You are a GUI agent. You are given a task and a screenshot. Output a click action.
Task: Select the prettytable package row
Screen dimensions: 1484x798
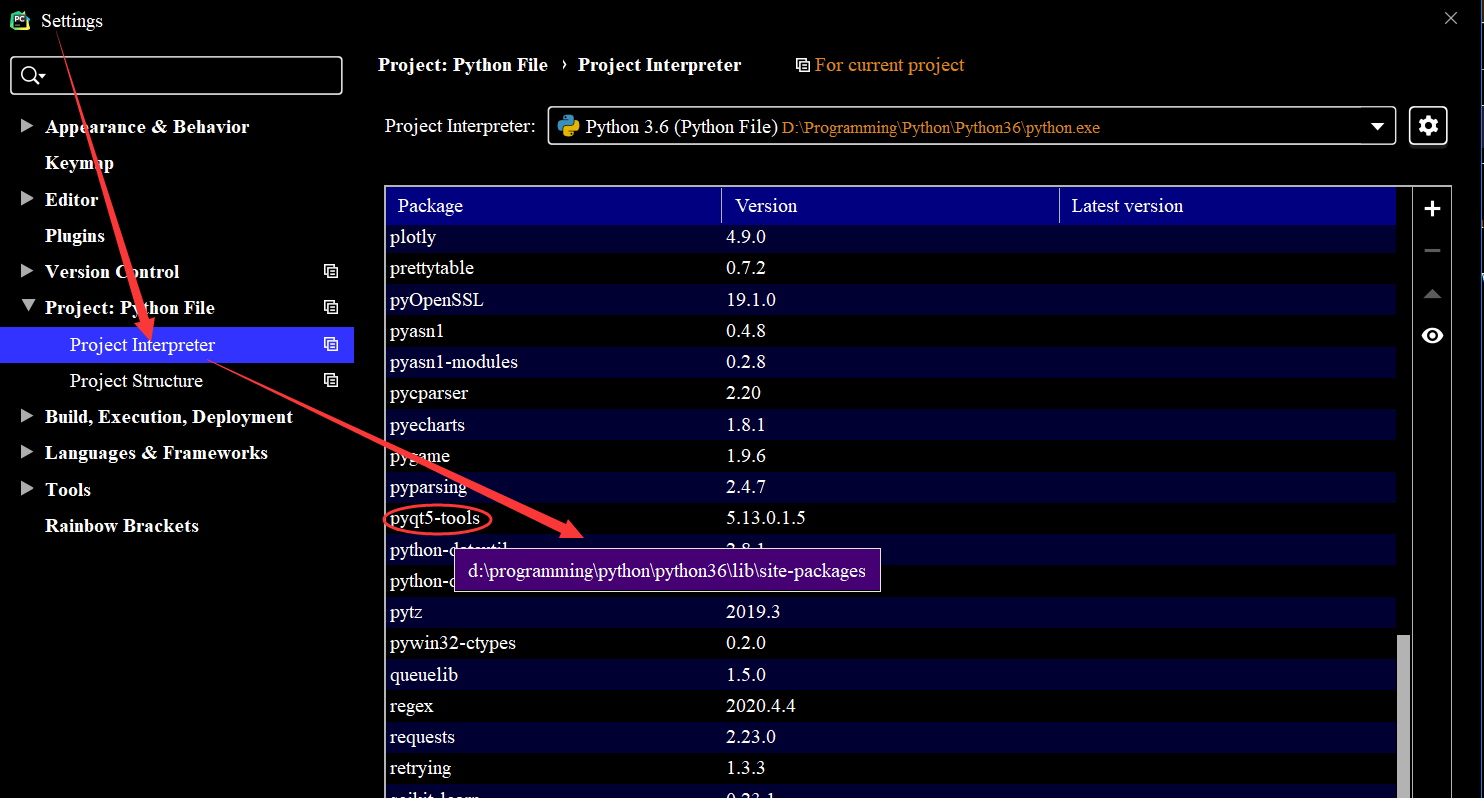(x=890, y=268)
